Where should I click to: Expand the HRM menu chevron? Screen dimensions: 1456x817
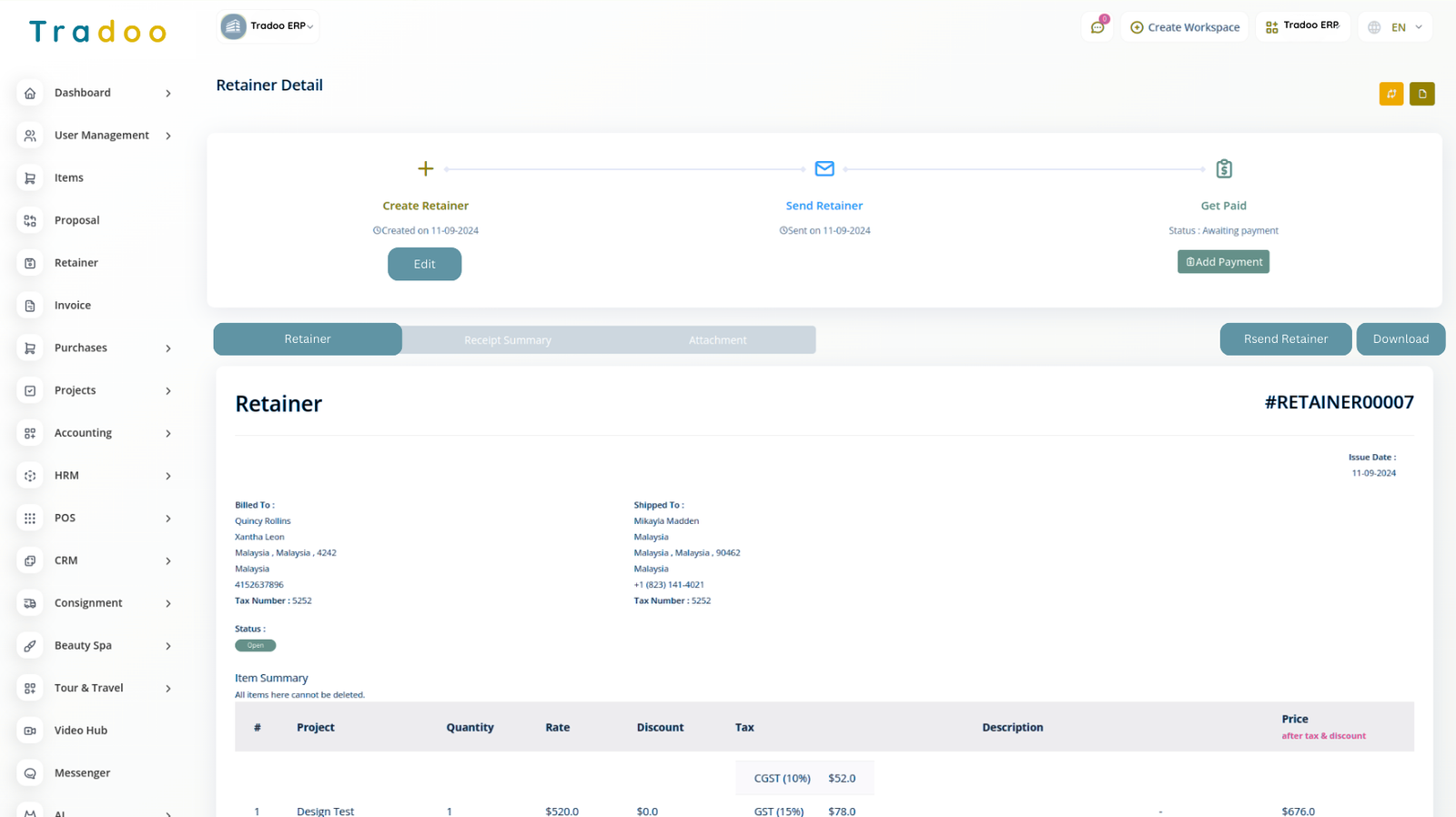[x=168, y=476]
